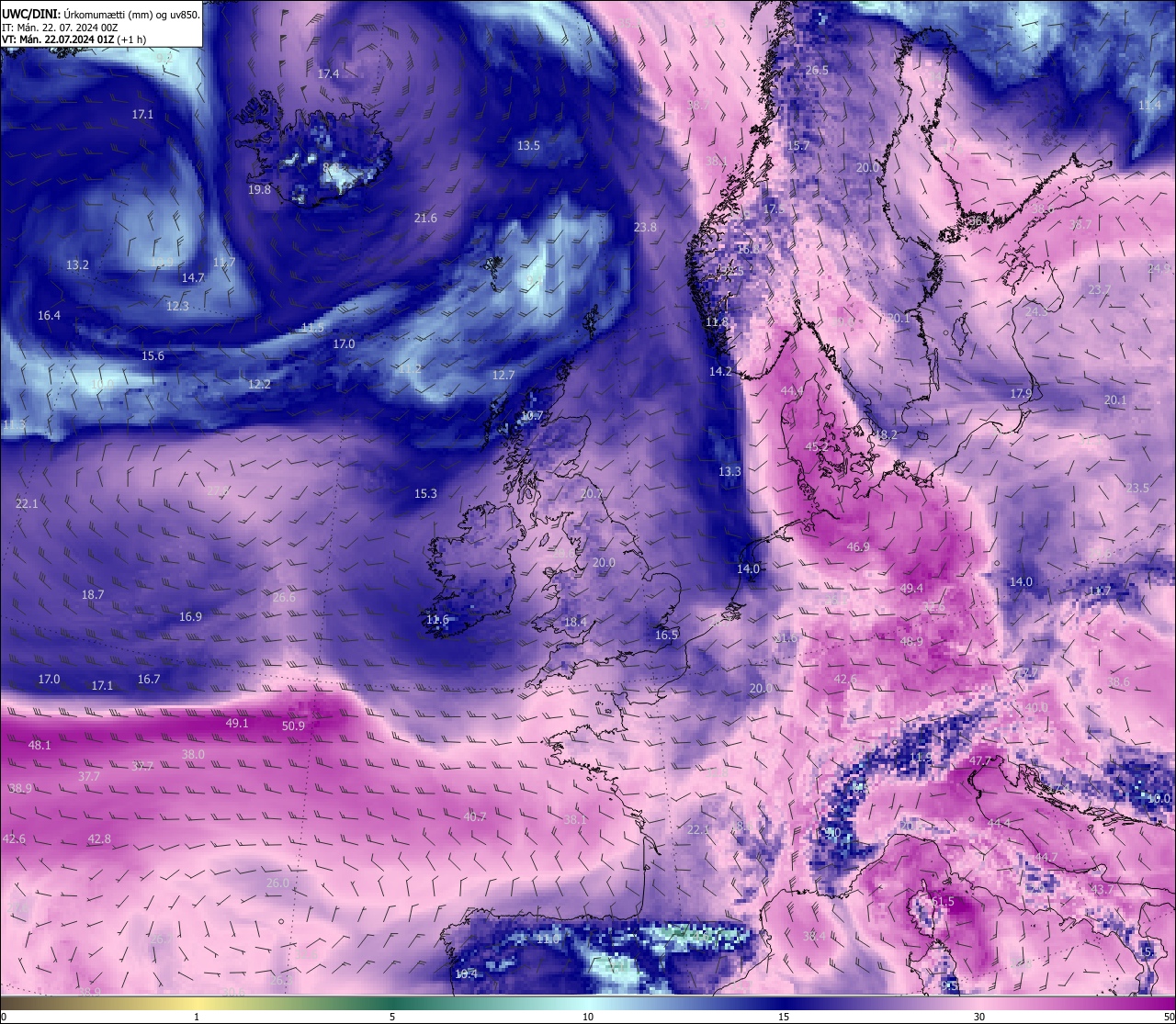Click the 16.9 map value
The width and height of the screenshot is (1176, 1024).
(x=190, y=616)
